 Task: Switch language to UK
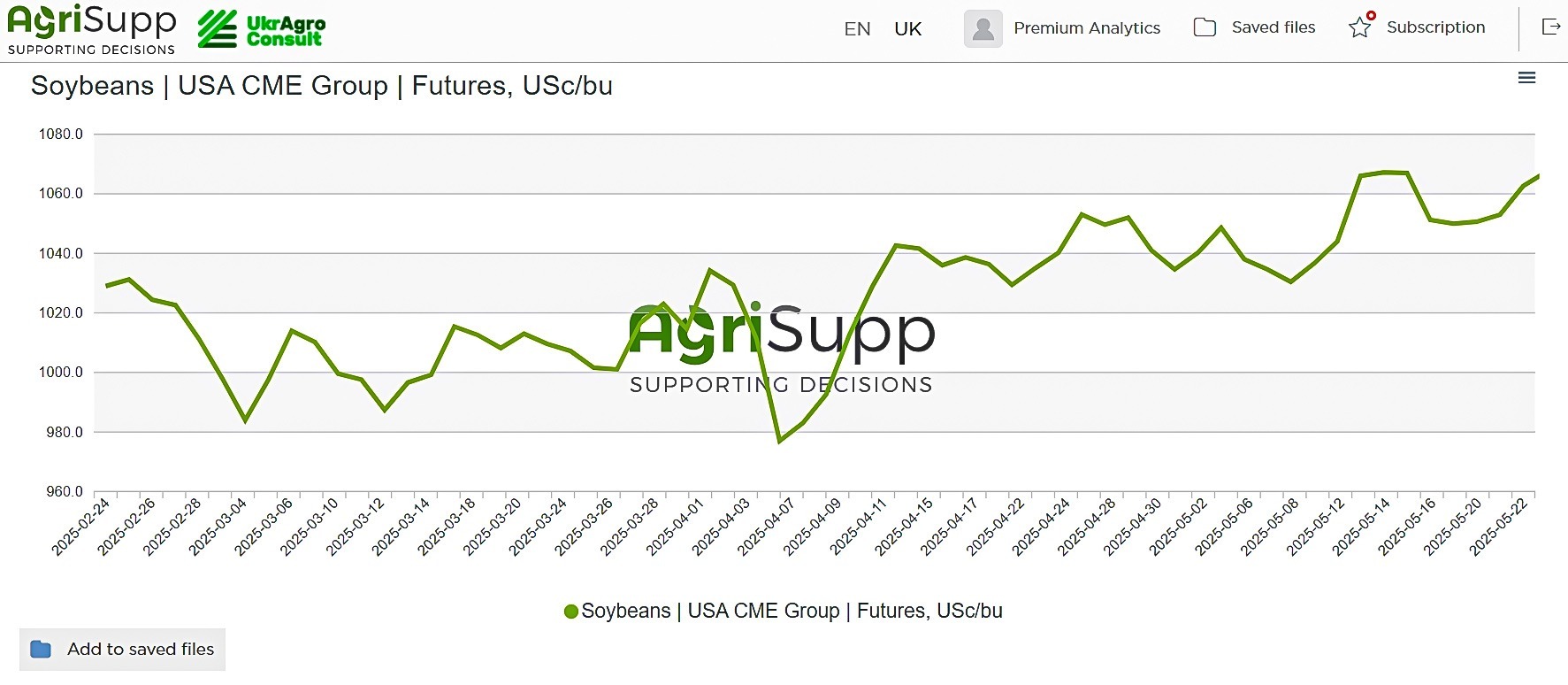click(907, 29)
